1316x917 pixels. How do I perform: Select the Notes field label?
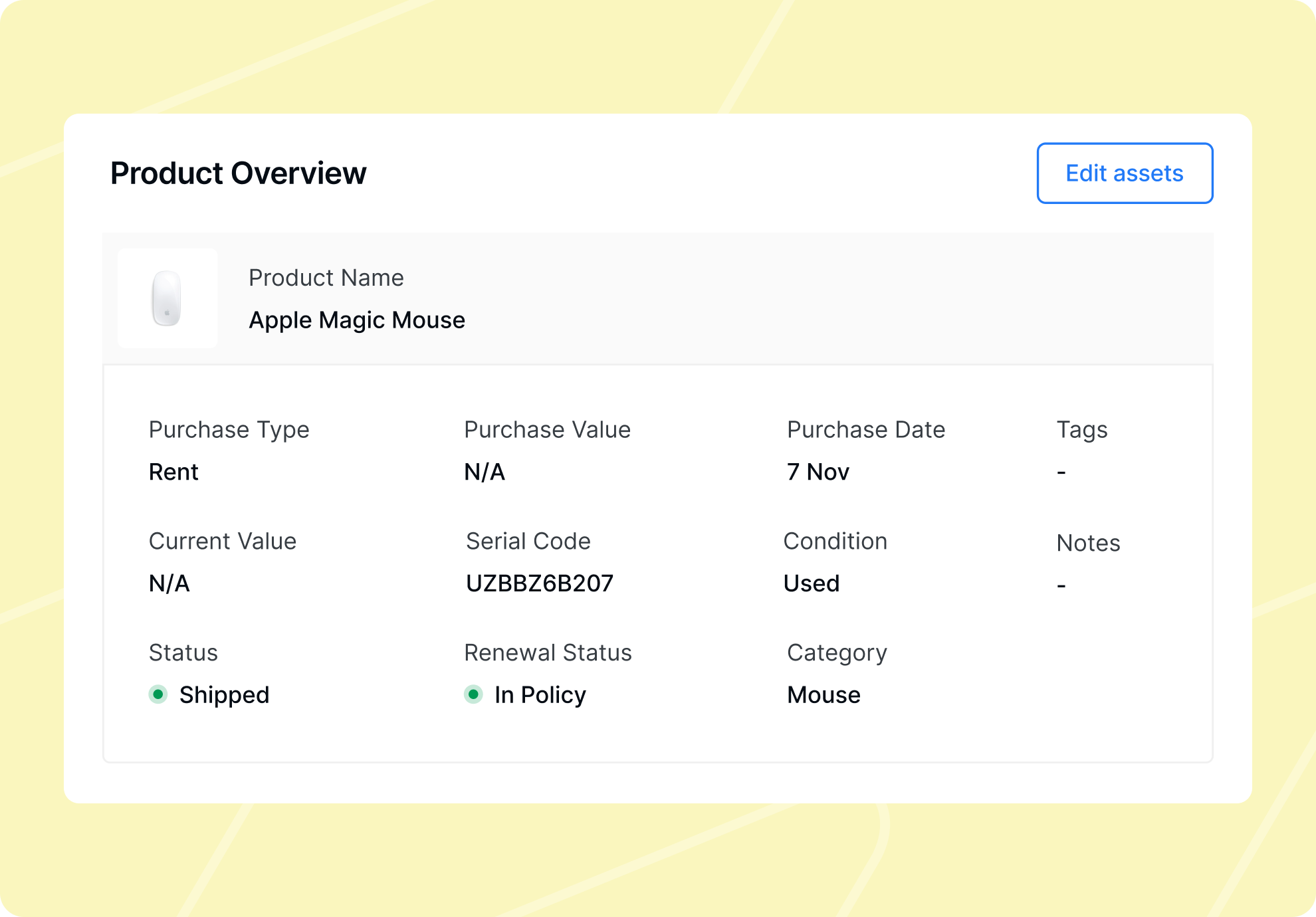pos(1089,543)
